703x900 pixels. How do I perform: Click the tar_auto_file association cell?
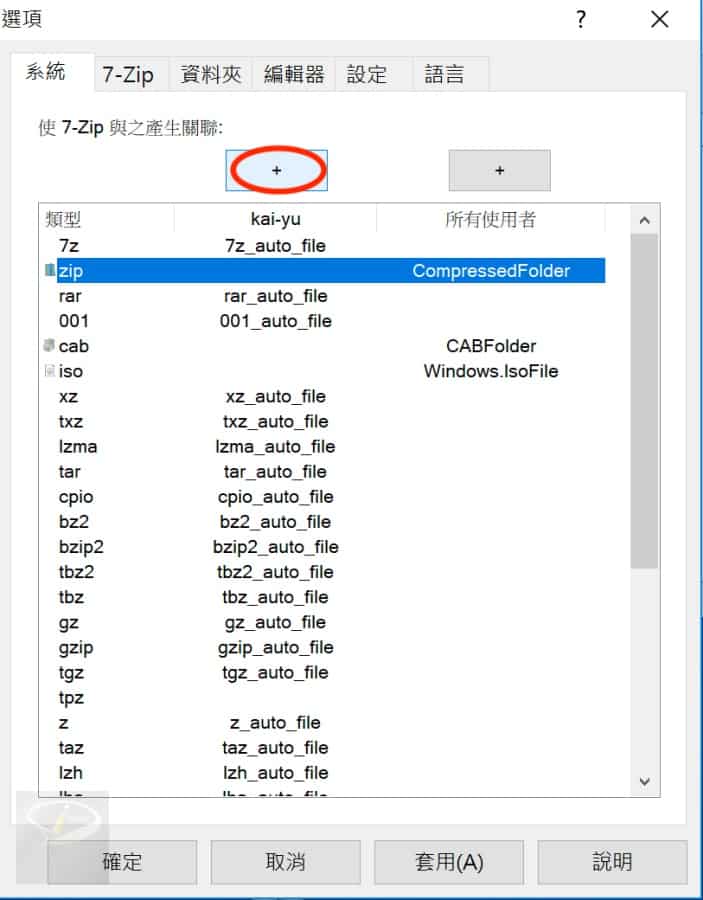tap(275, 471)
